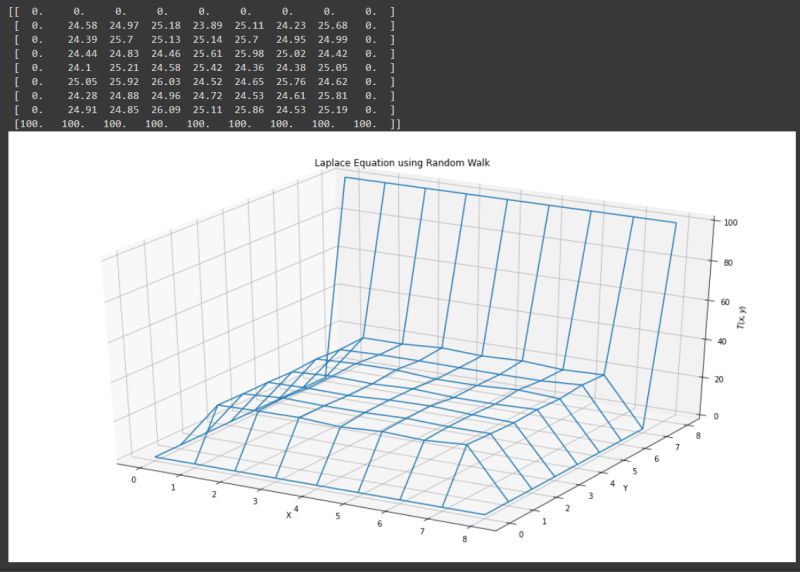Select the output value 25.02
The image size is (800, 572).
point(291,54)
